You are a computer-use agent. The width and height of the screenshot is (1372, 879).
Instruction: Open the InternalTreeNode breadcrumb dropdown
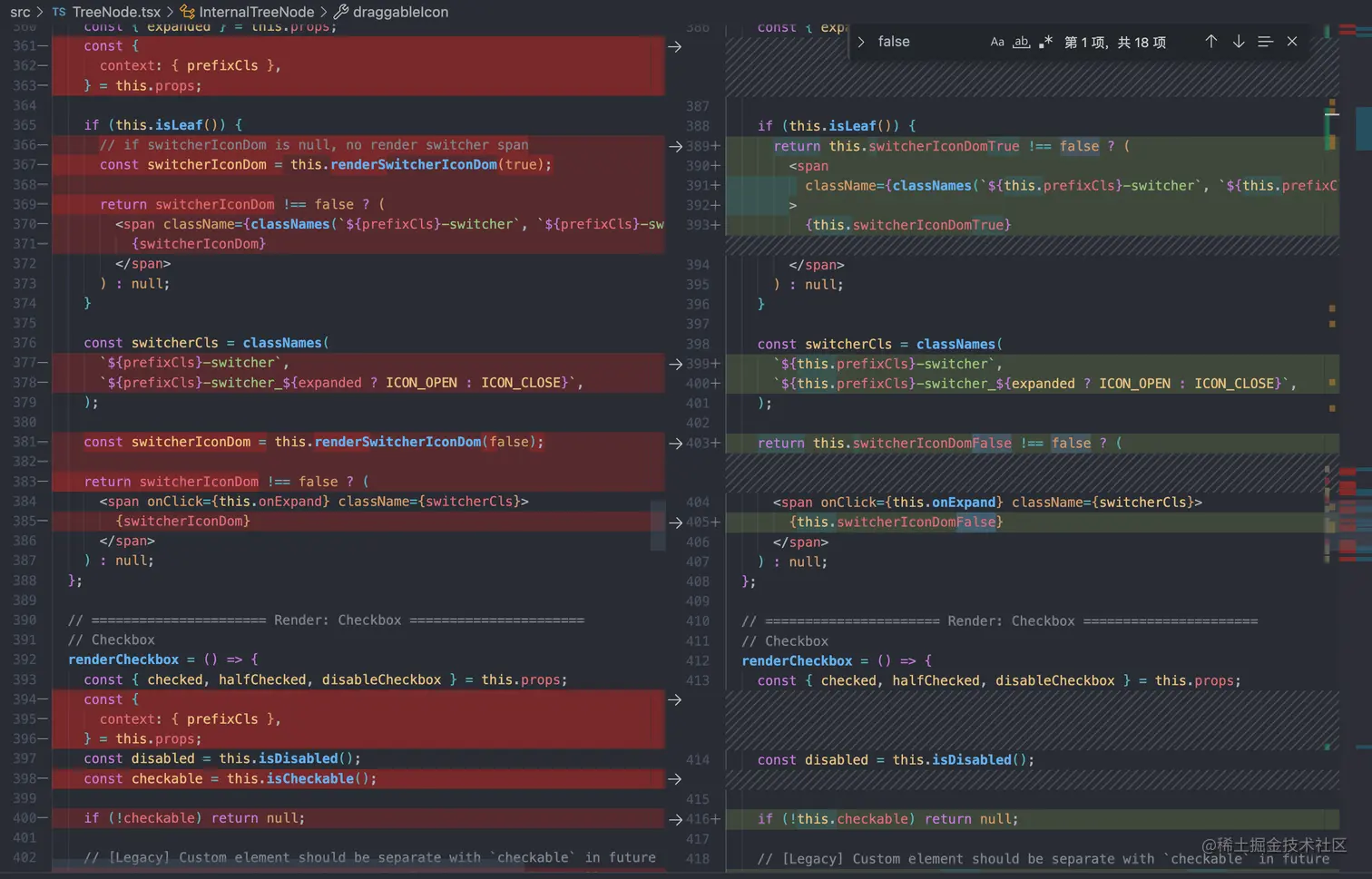click(x=256, y=12)
